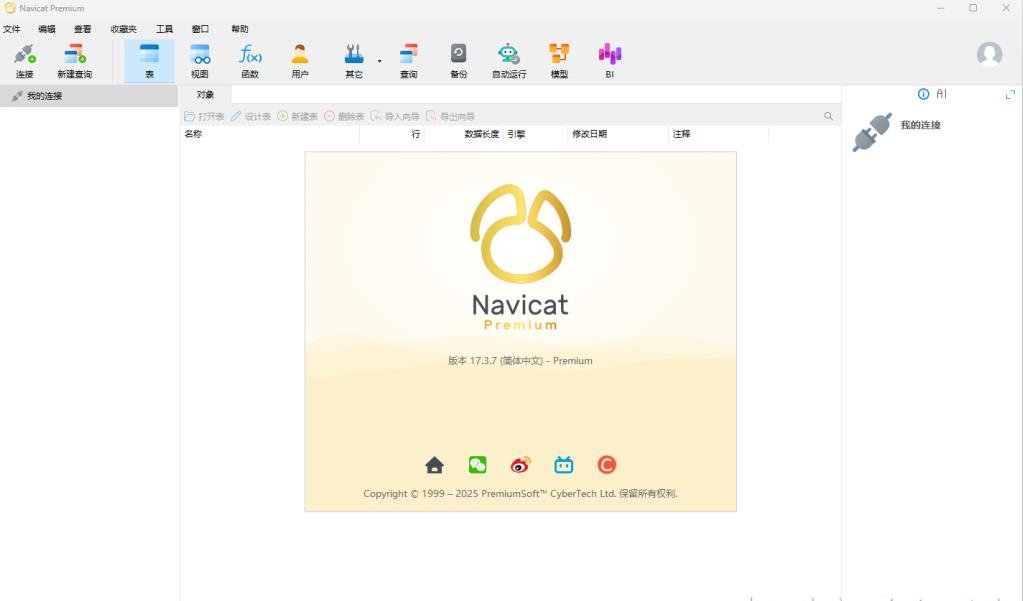Expand the Others dropdown arrow

click(379, 61)
